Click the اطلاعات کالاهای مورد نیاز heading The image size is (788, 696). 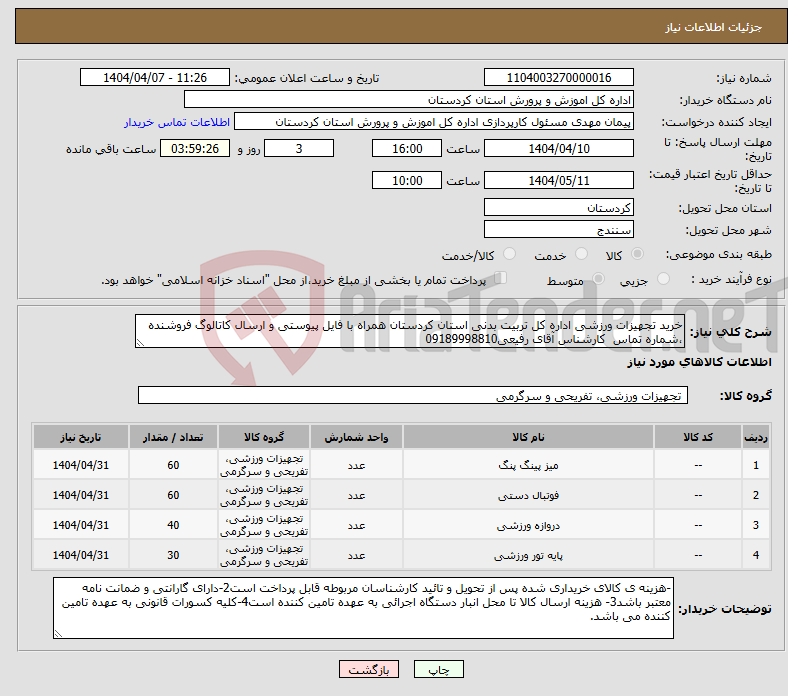tap(699, 362)
